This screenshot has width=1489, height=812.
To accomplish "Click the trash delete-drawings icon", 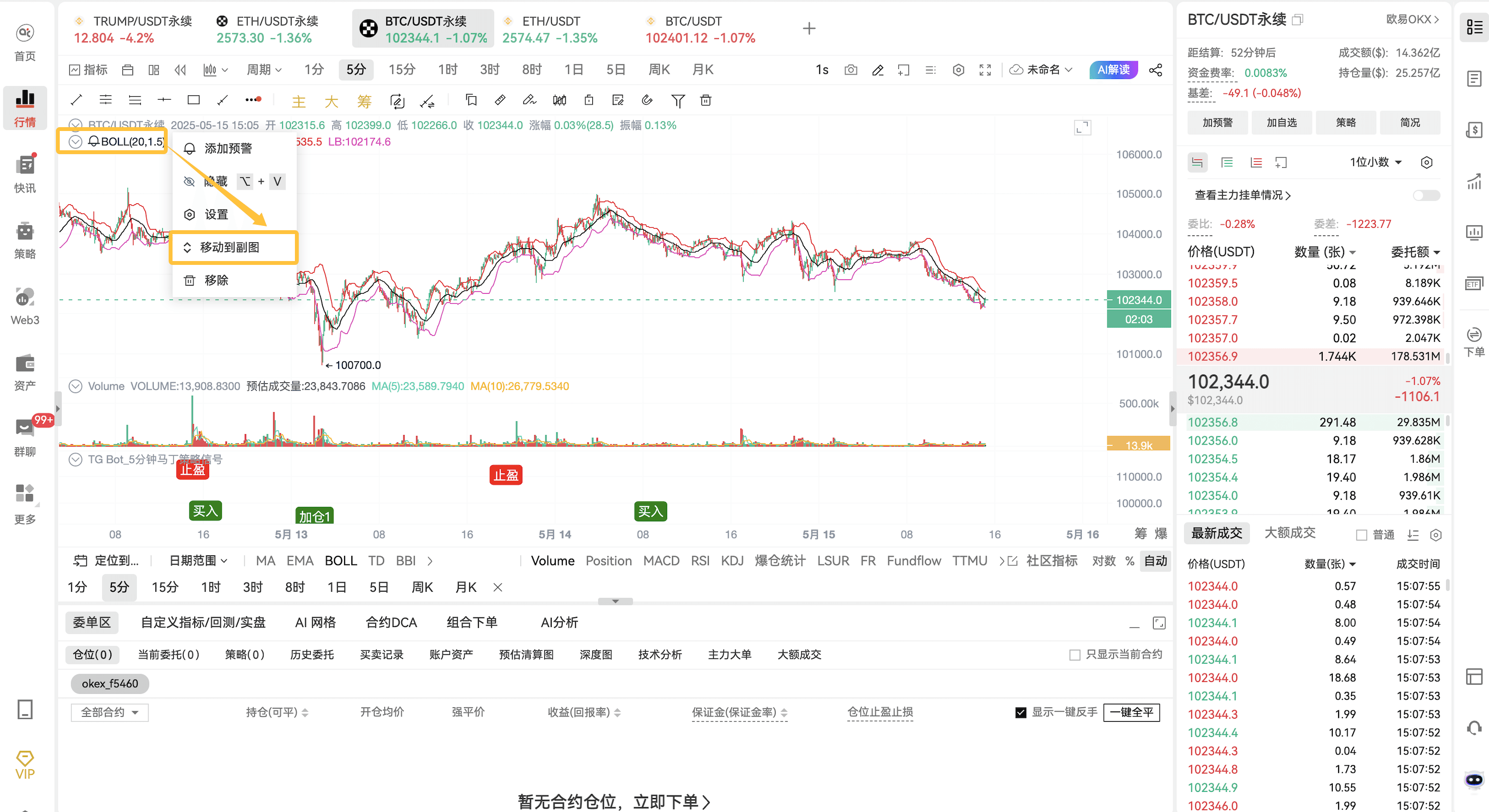I will [x=705, y=101].
